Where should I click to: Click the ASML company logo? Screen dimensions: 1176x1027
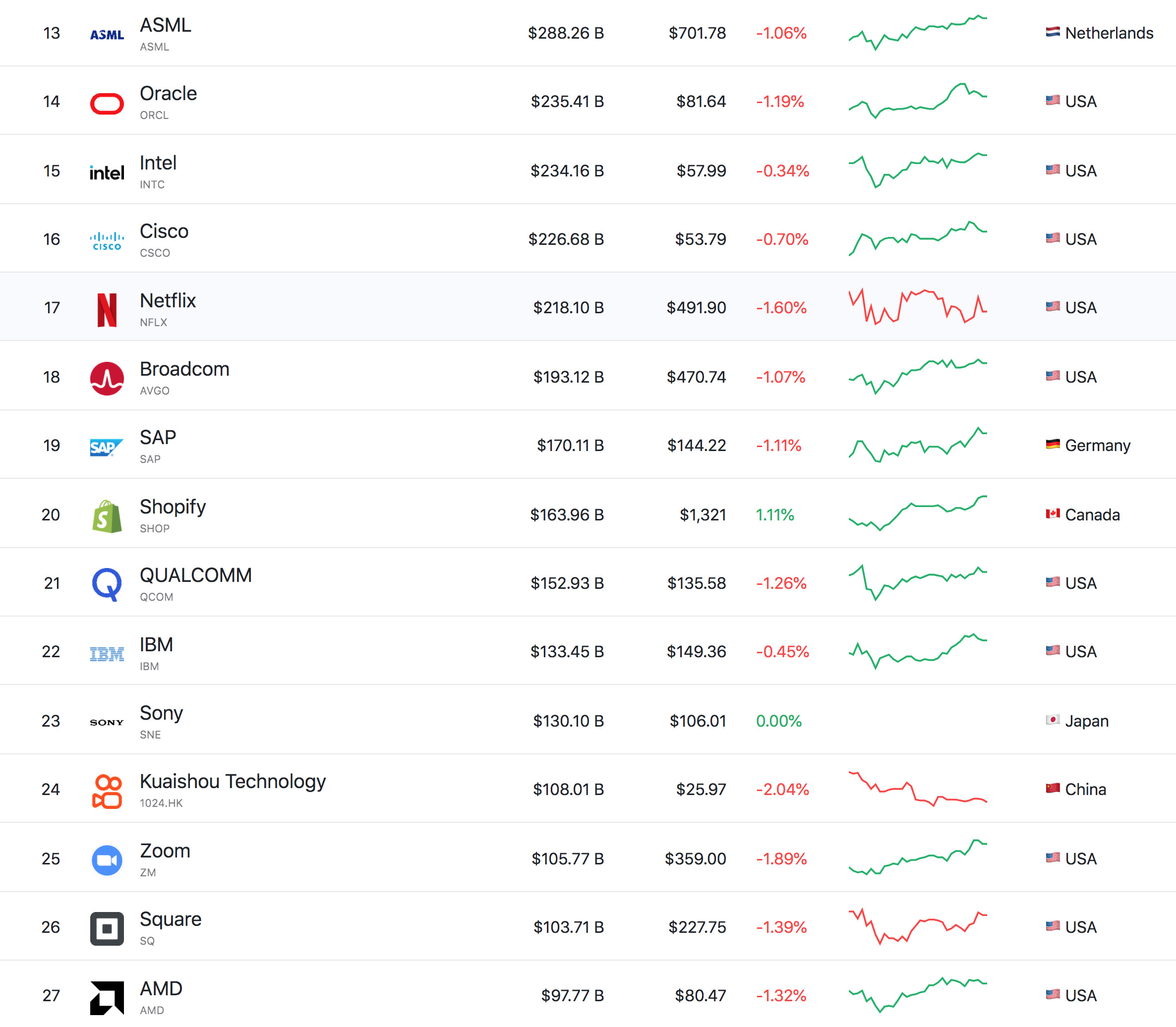[x=107, y=35]
